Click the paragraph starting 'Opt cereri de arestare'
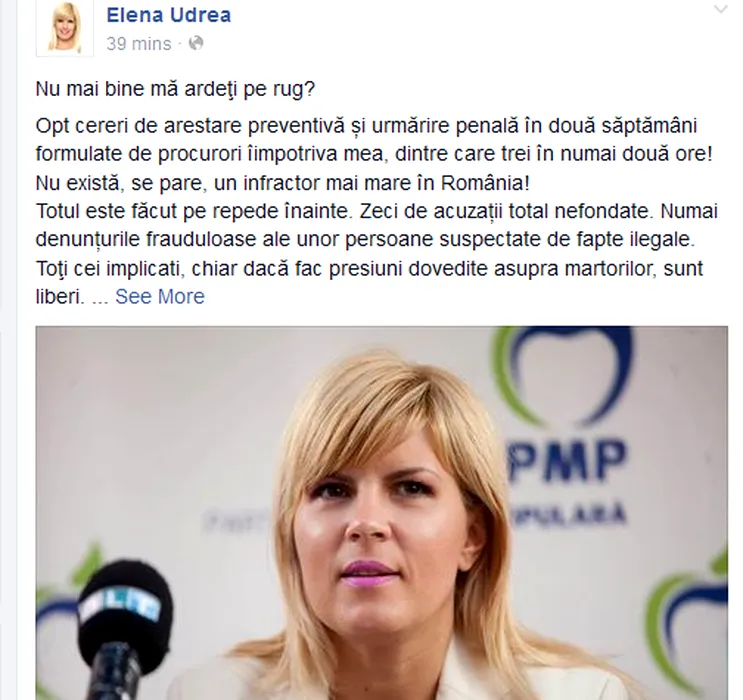This screenshot has height=700, width=743. (374, 140)
